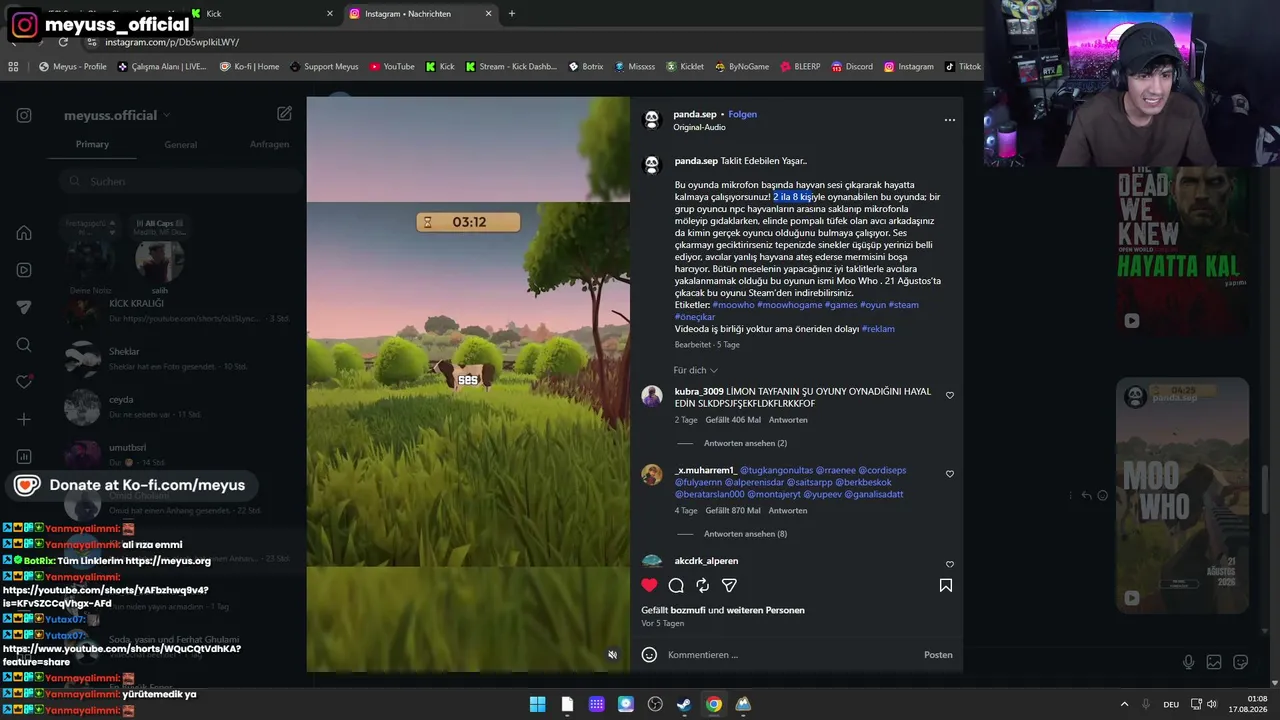1280x720 pixels.
Task: Open Reels from the Instagram sidebar
Action: [x=24, y=270]
